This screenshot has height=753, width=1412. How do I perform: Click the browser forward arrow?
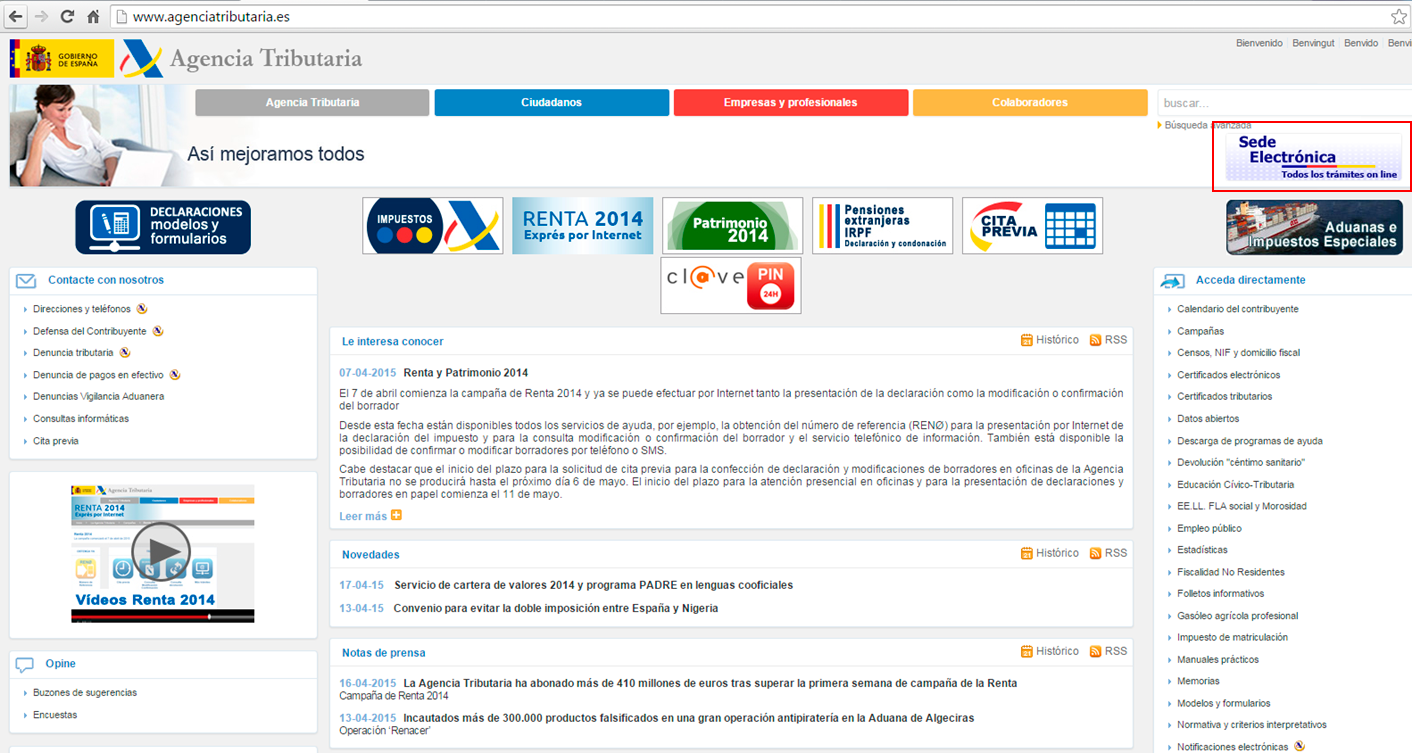point(41,17)
